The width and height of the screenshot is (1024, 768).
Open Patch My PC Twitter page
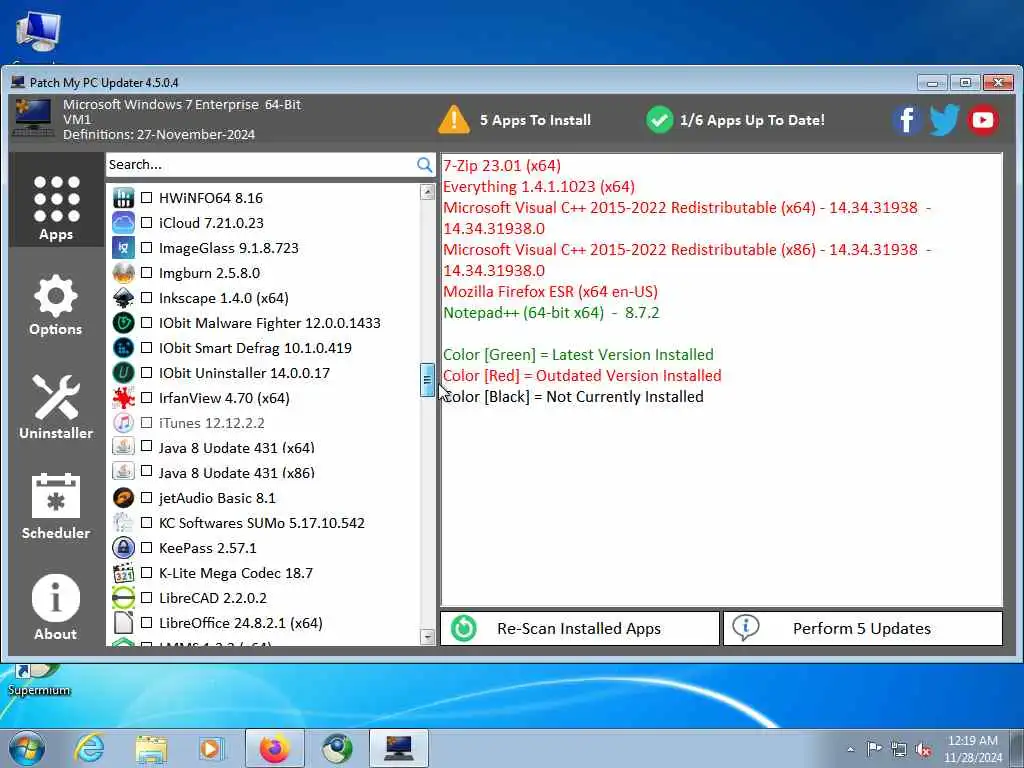click(x=944, y=120)
